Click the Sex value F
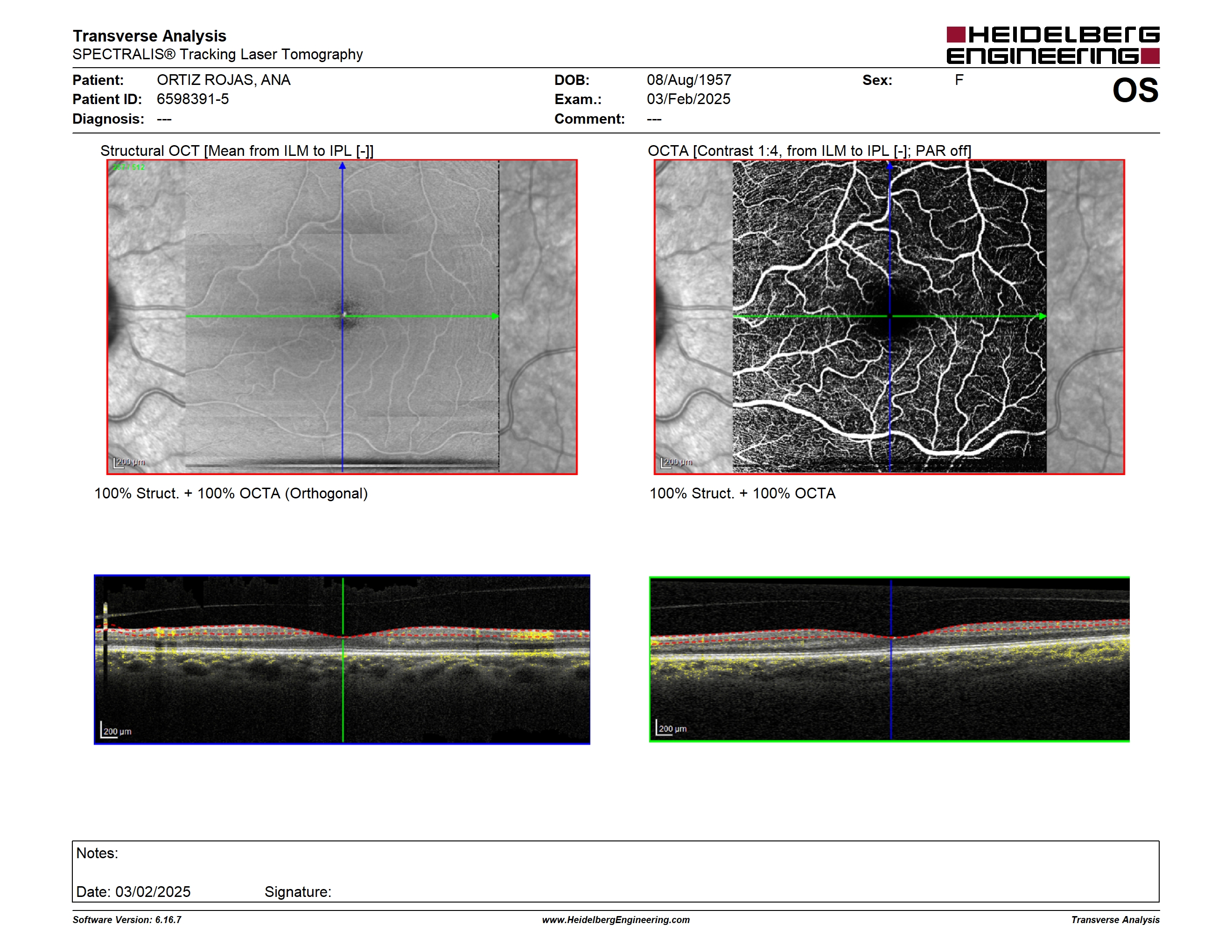 click(959, 80)
